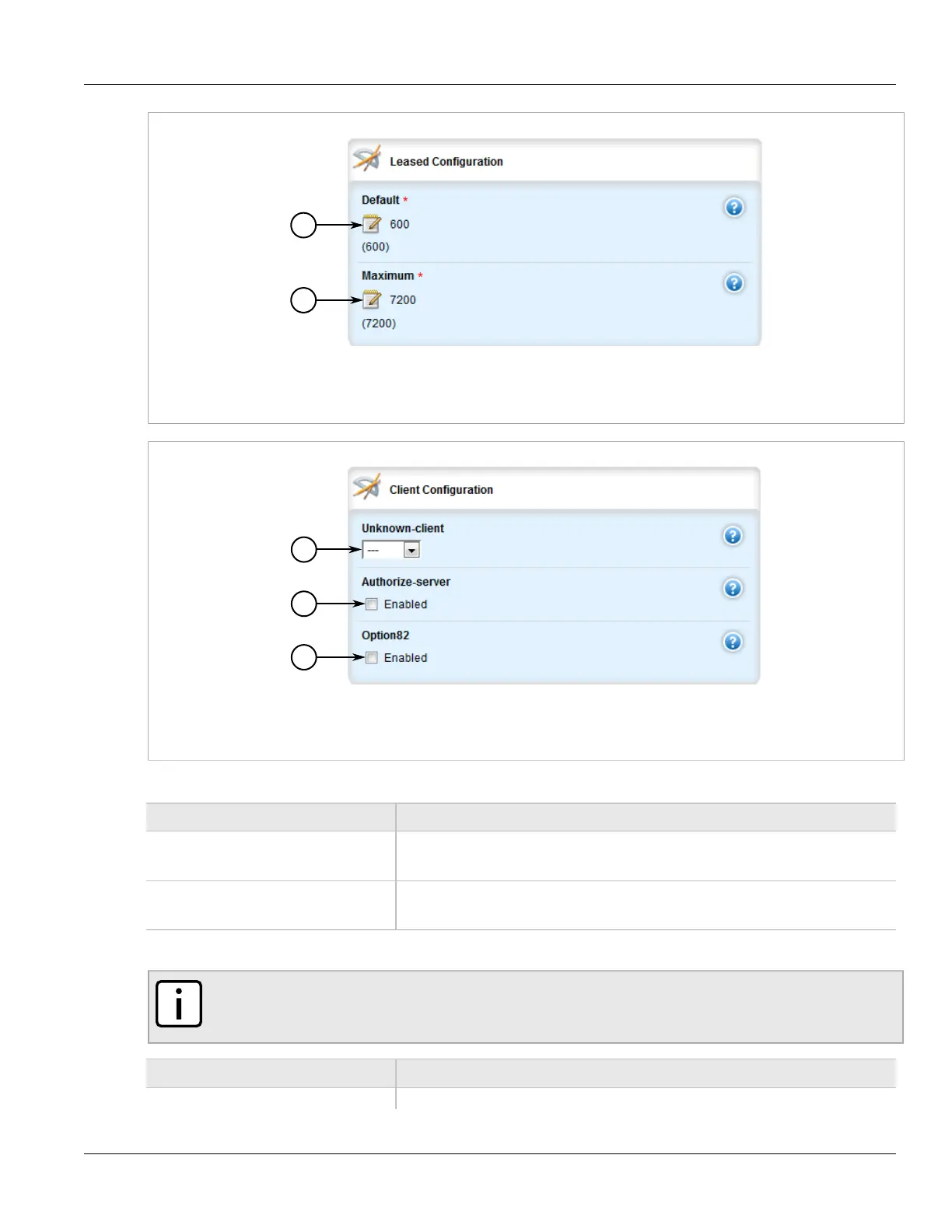
Task: Click the Unknown-client dropdown arrow button
Action: click(x=411, y=550)
